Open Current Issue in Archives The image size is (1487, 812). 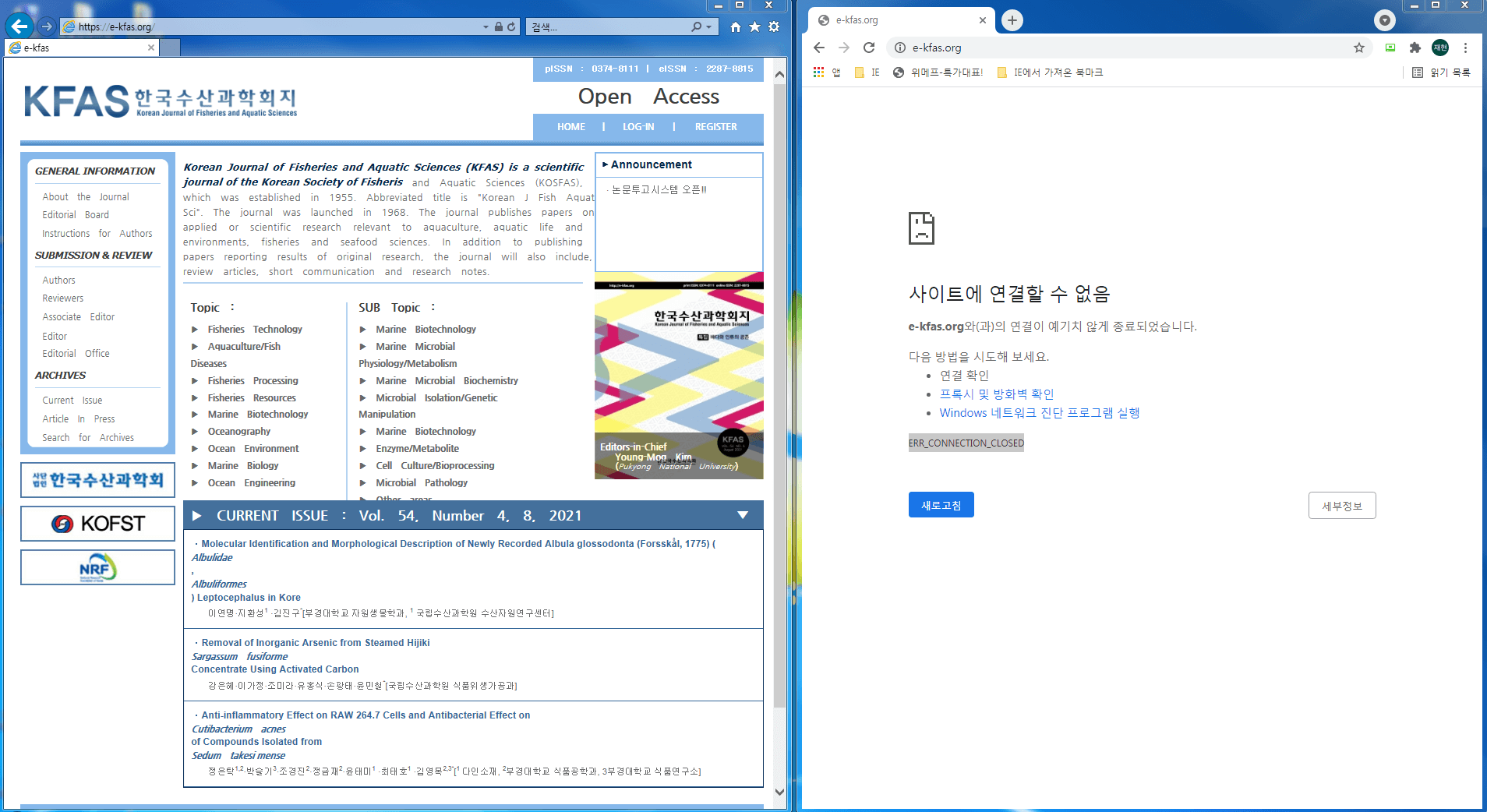(72, 401)
